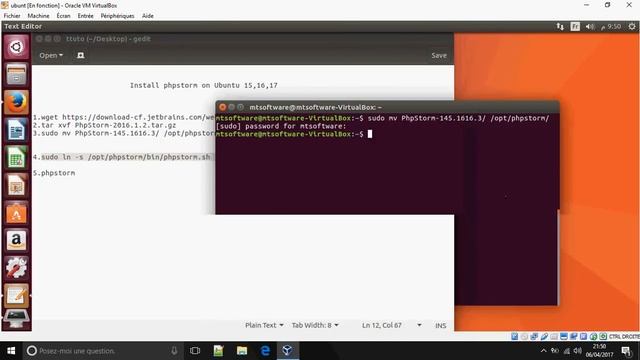Open the 'fr' keyboard layout indicator
The image size is (640, 360).
pos(575,27)
